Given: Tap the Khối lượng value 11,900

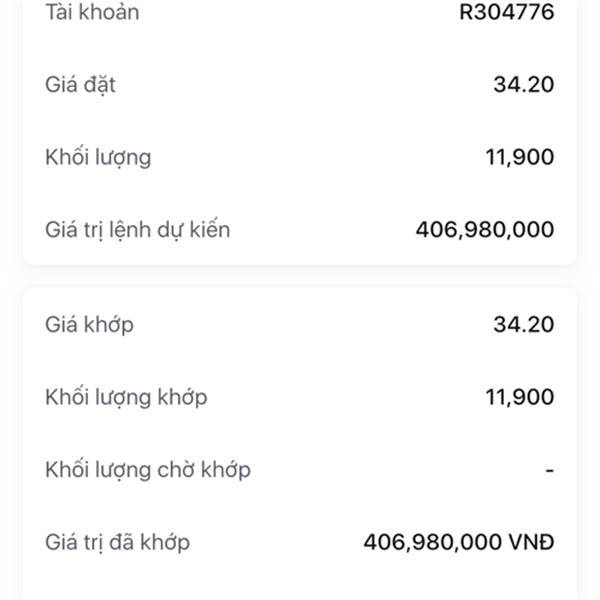Looking at the screenshot, I should tap(519, 157).
